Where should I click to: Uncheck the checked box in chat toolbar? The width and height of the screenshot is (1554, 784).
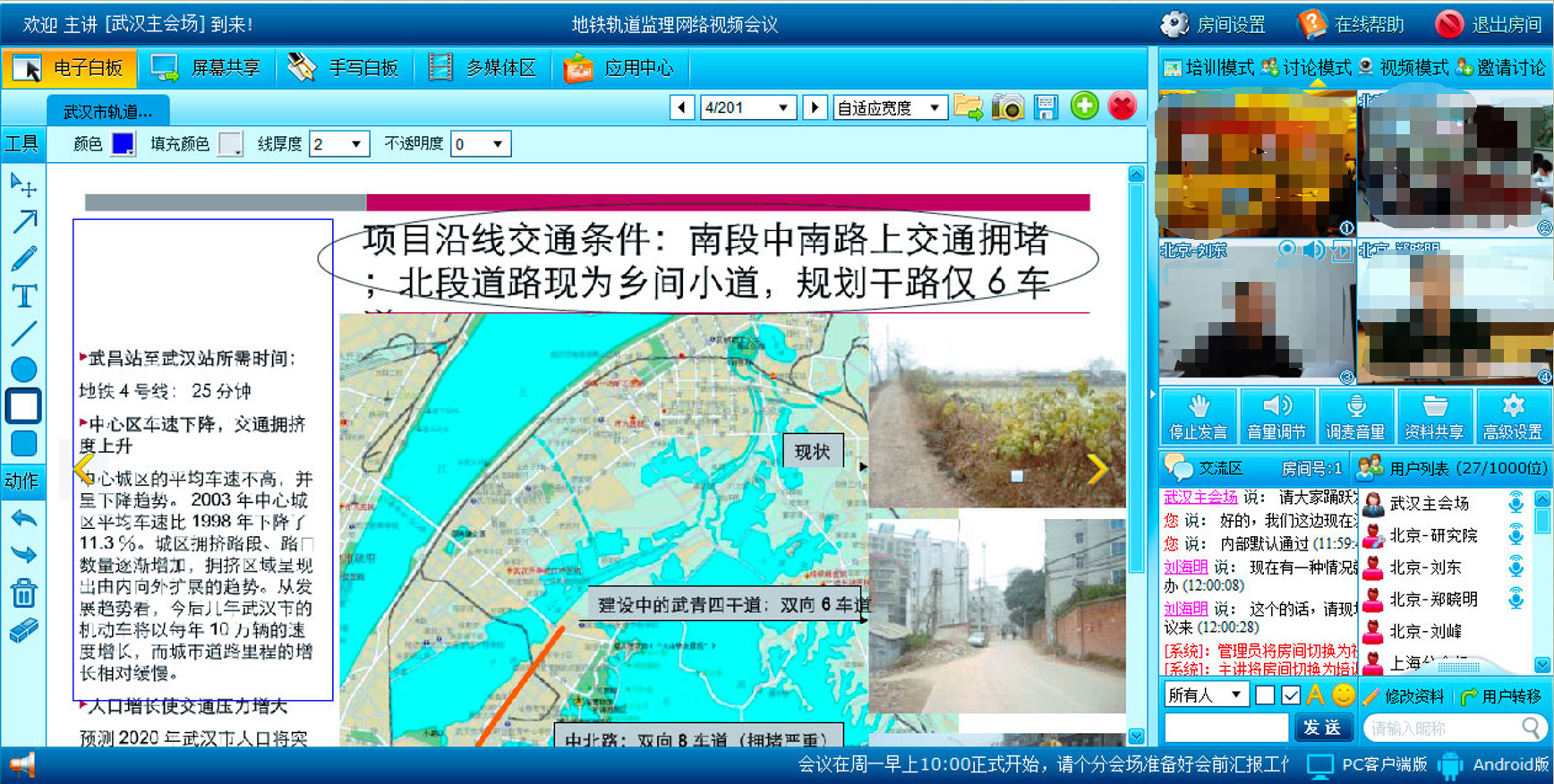(x=1290, y=695)
